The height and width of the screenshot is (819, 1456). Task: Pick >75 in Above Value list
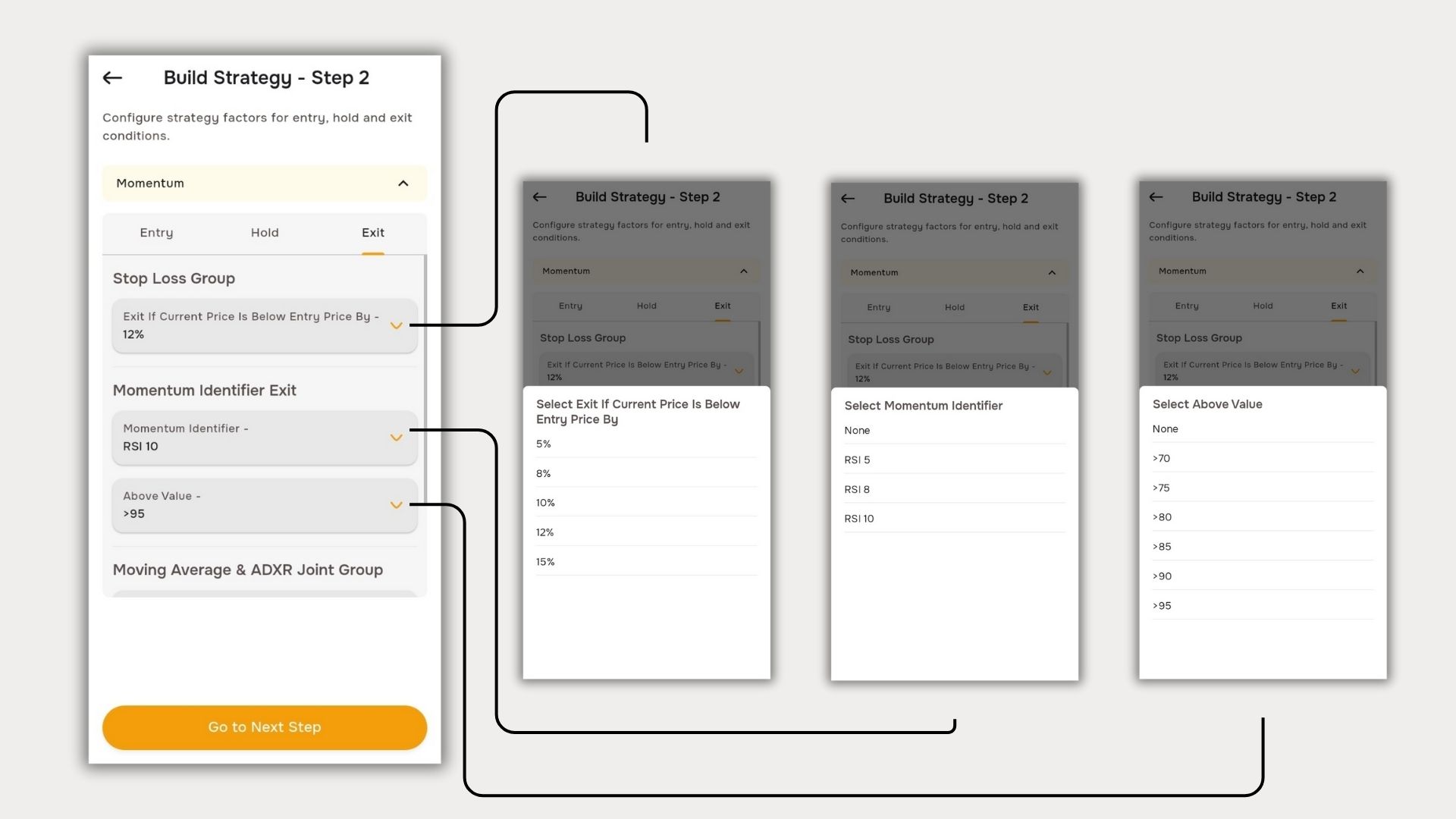click(1263, 488)
